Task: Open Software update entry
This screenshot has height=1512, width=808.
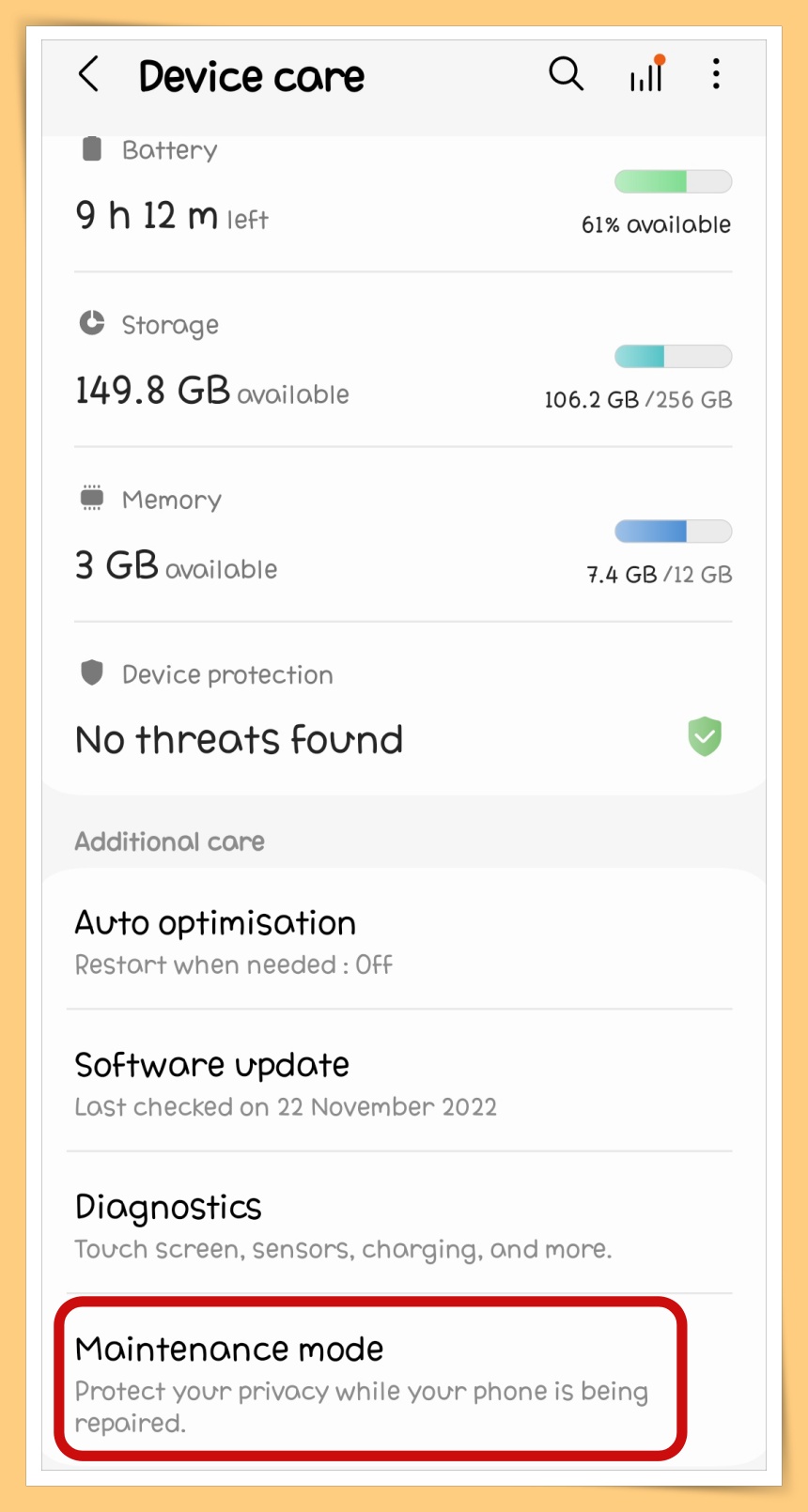Action: [403, 1081]
